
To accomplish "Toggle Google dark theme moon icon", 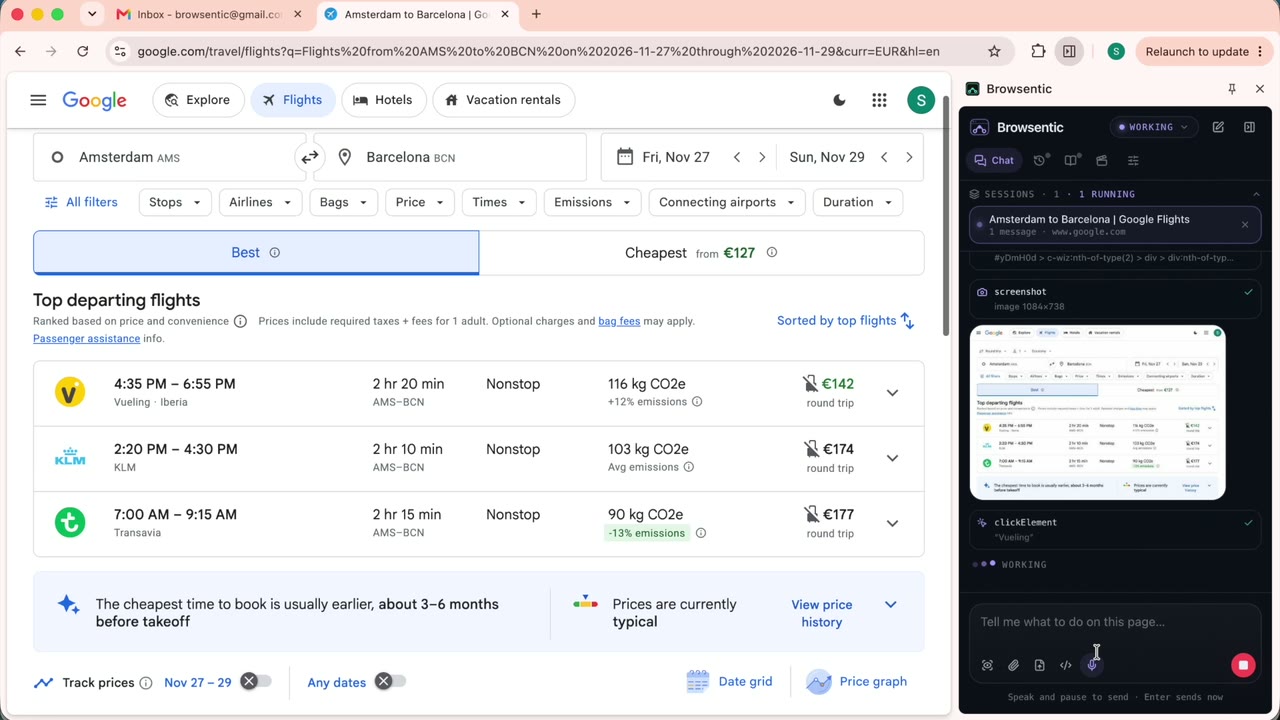I will pos(839,100).
